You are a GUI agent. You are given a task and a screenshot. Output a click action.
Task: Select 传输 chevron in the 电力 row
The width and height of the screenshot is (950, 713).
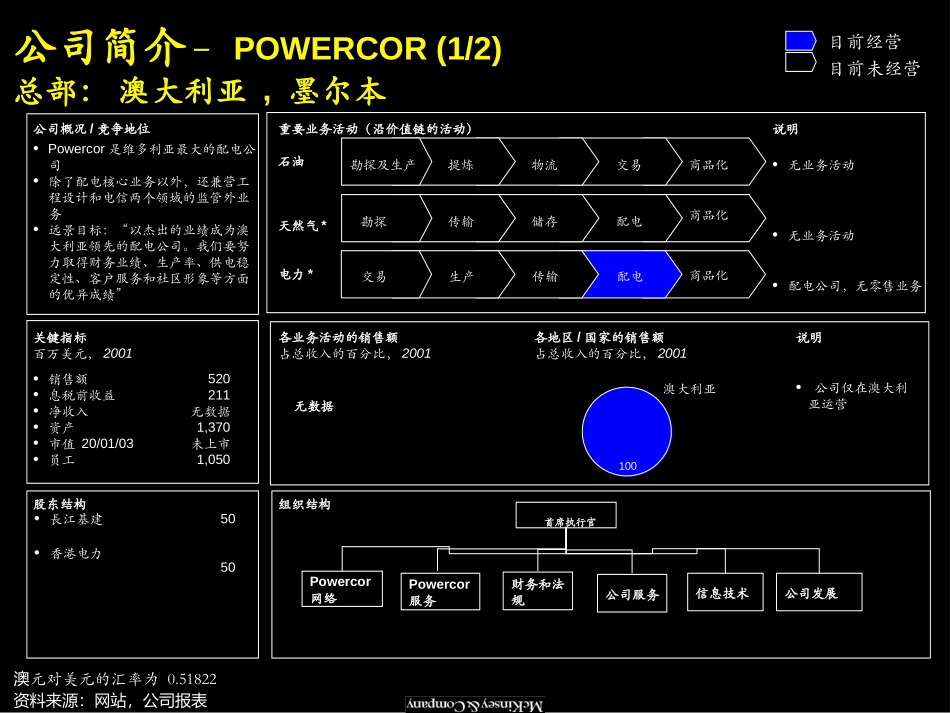click(549, 275)
